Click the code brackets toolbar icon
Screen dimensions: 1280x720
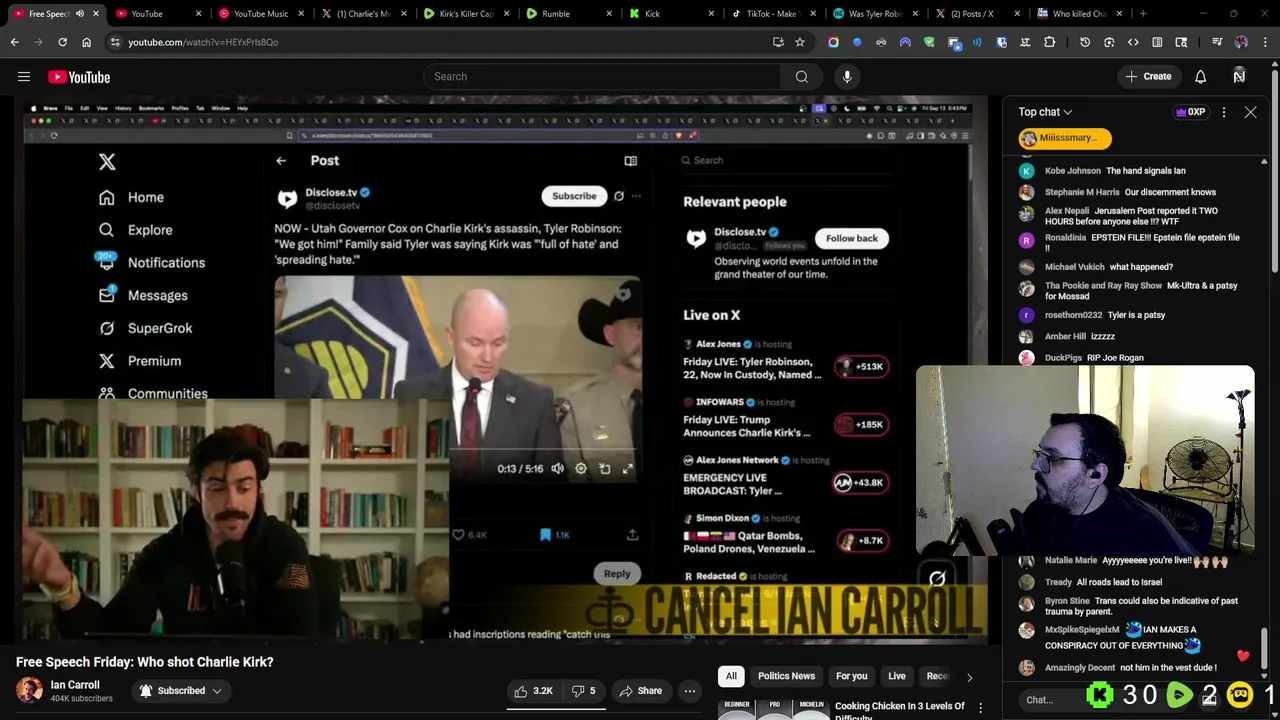pyautogui.click(x=1133, y=42)
